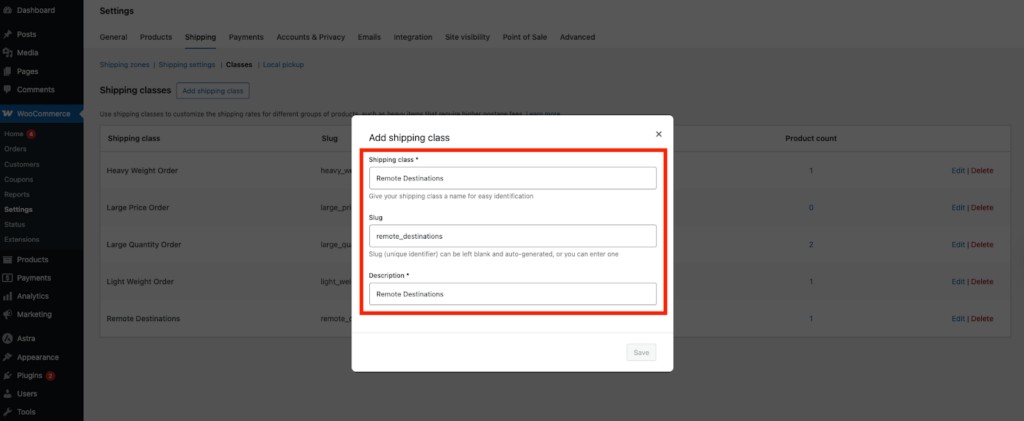Screen dimensions: 1024x421
Task: Click the Media icon in sidebar
Action: coord(8,52)
